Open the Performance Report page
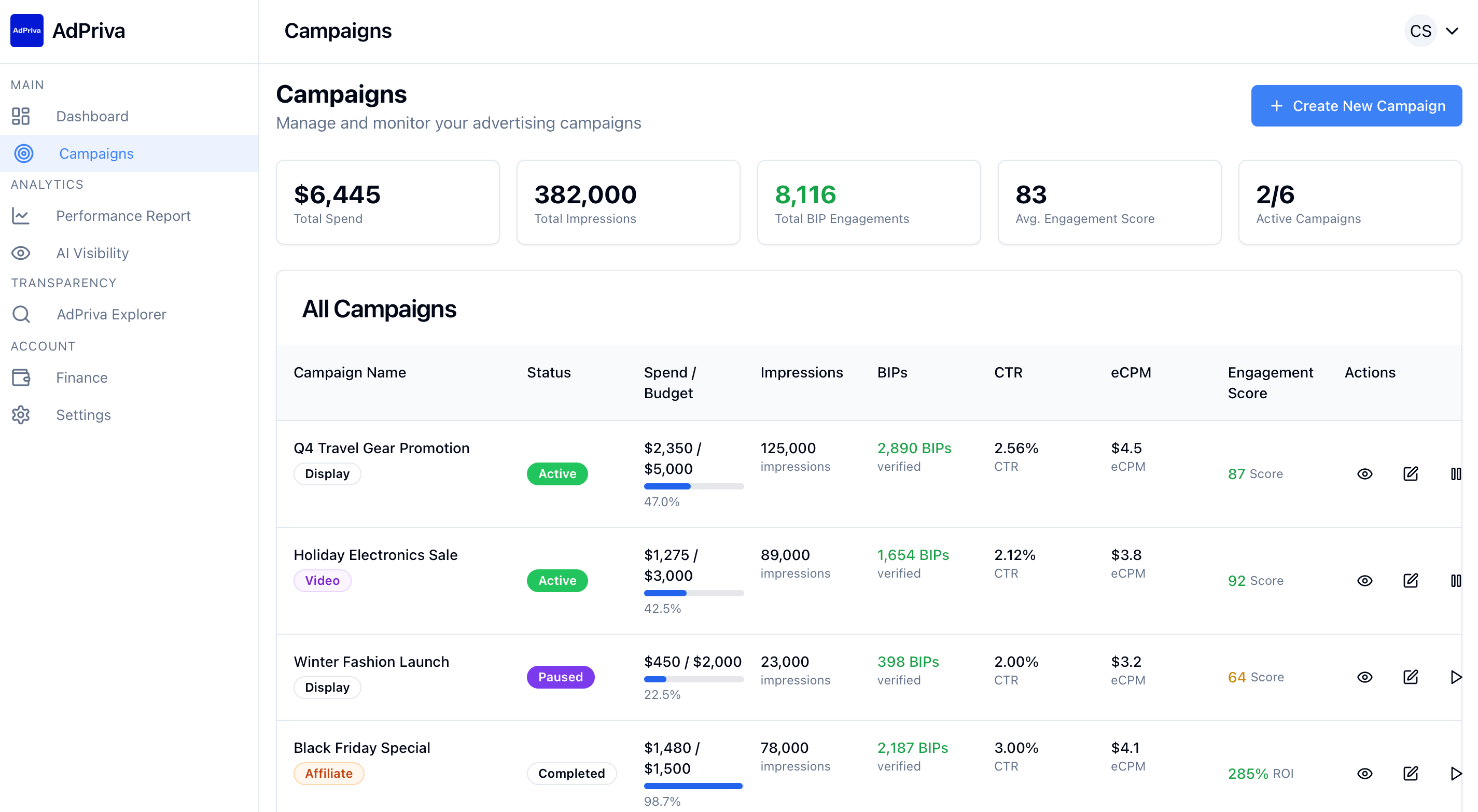The image size is (1478, 812). pos(123,216)
